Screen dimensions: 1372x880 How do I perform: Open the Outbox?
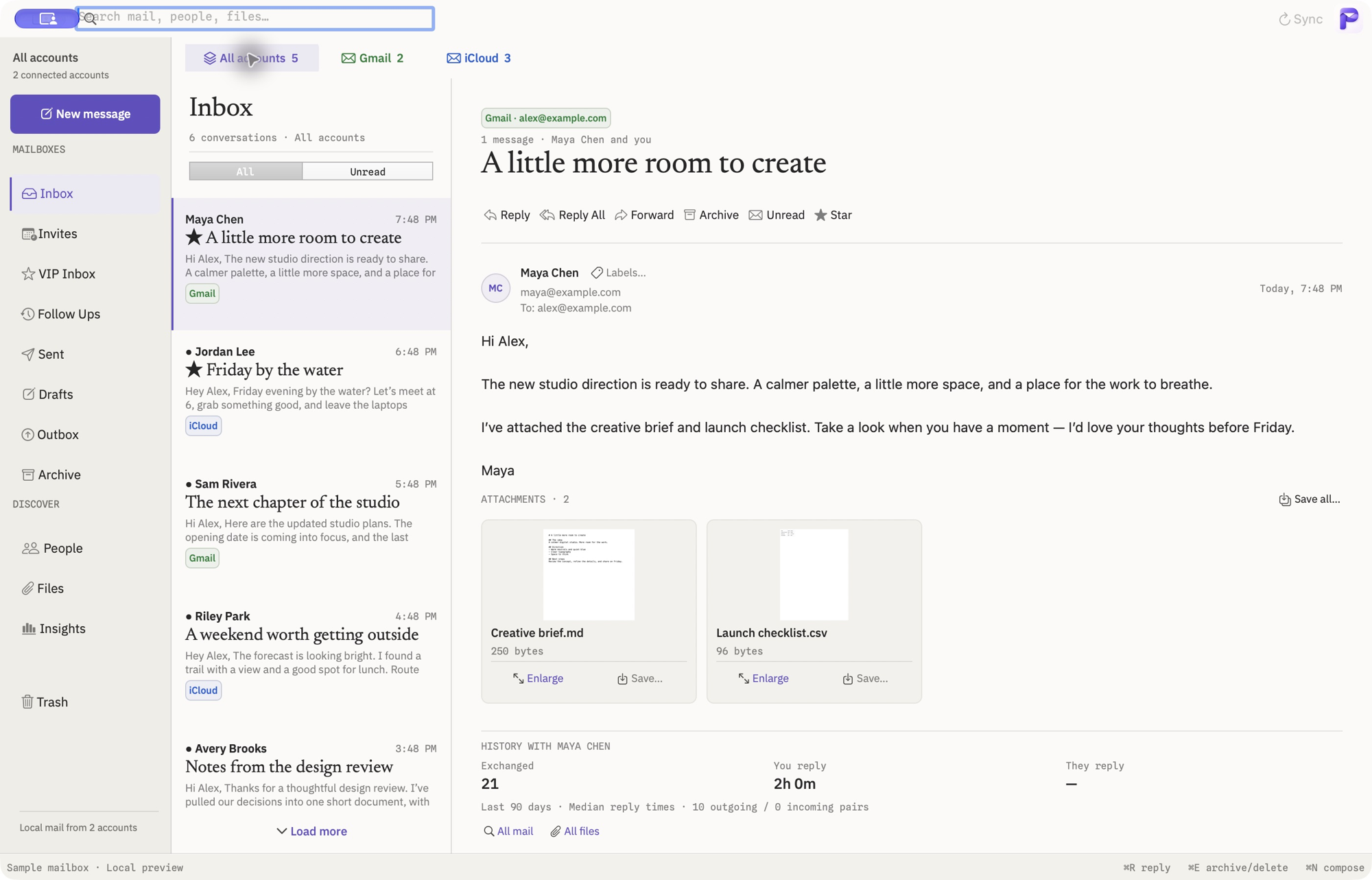tap(85, 434)
